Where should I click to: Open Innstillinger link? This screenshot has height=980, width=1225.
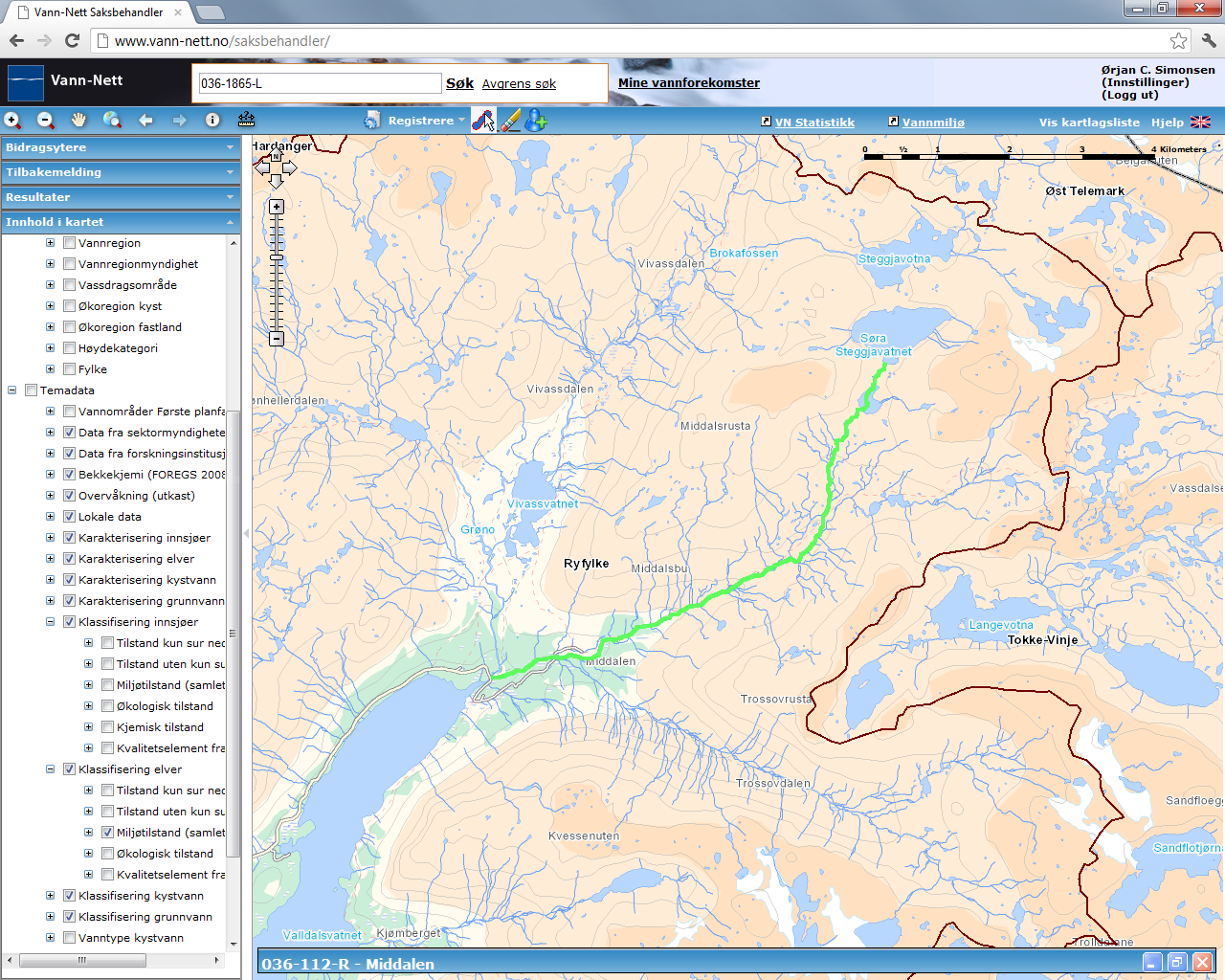pos(1146,82)
